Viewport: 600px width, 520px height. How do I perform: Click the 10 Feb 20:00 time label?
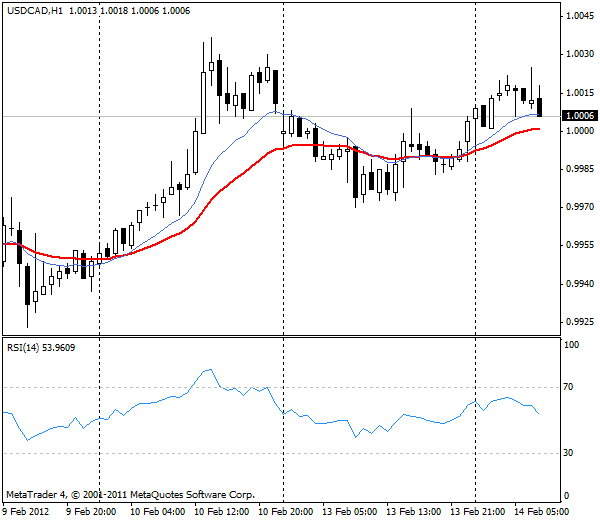(x=285, y=512)
